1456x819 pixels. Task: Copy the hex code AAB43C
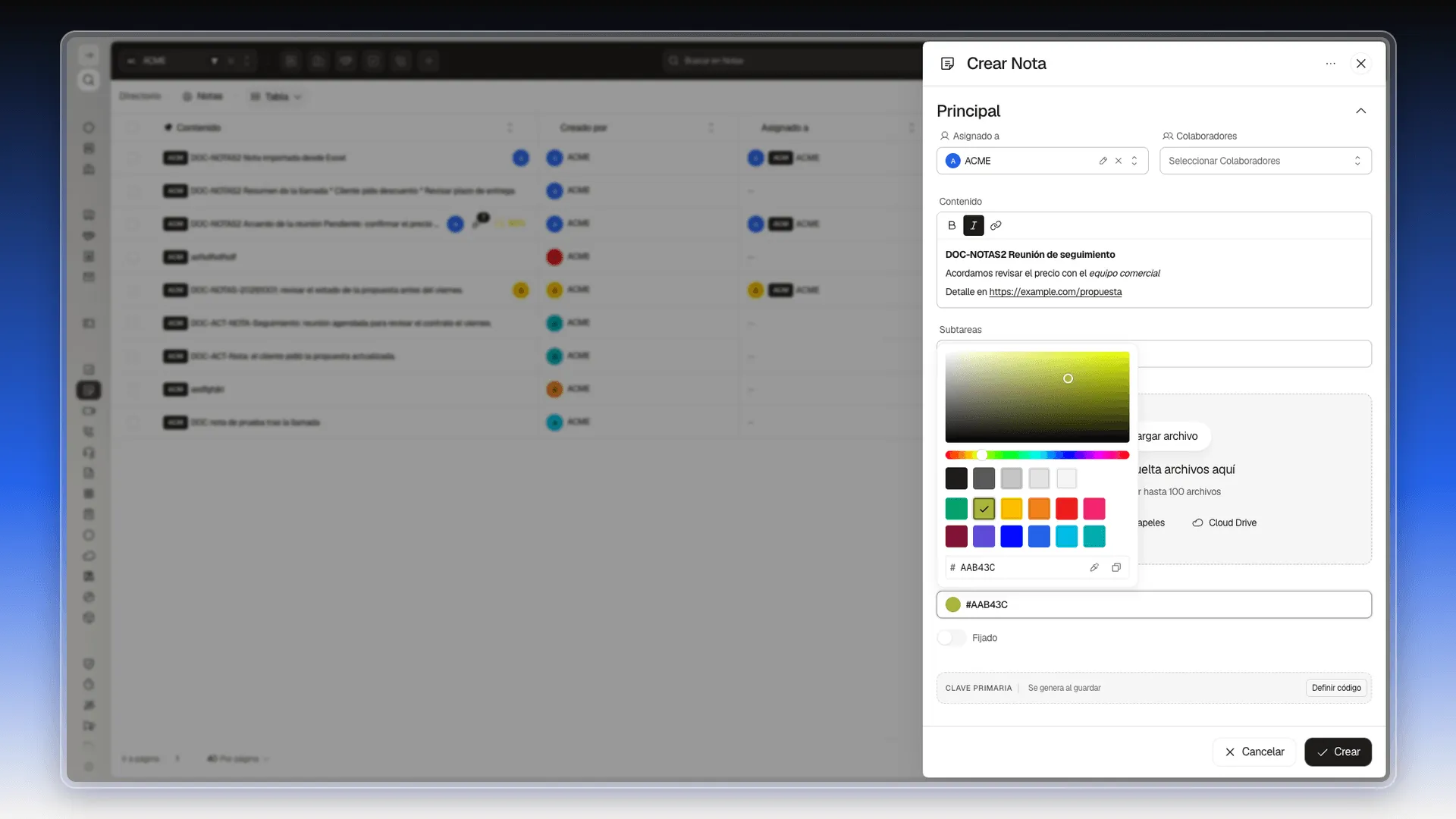pos(1116,567)
